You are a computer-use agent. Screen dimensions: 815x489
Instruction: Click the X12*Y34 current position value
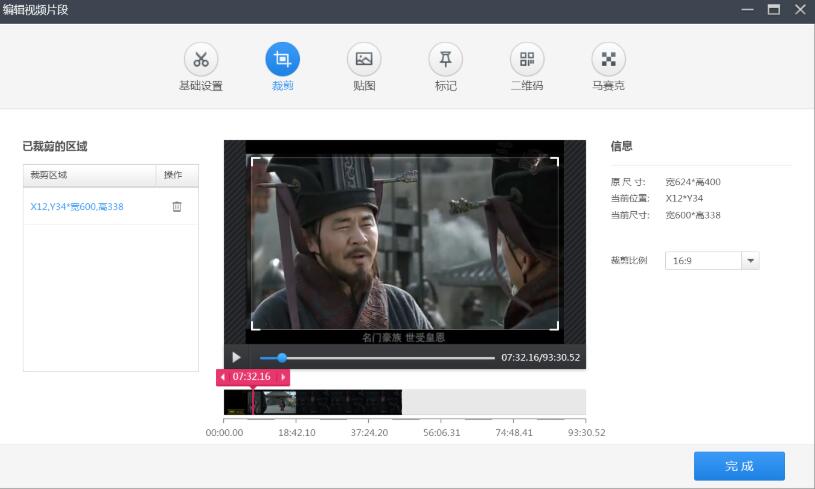[x=684, y=199]
